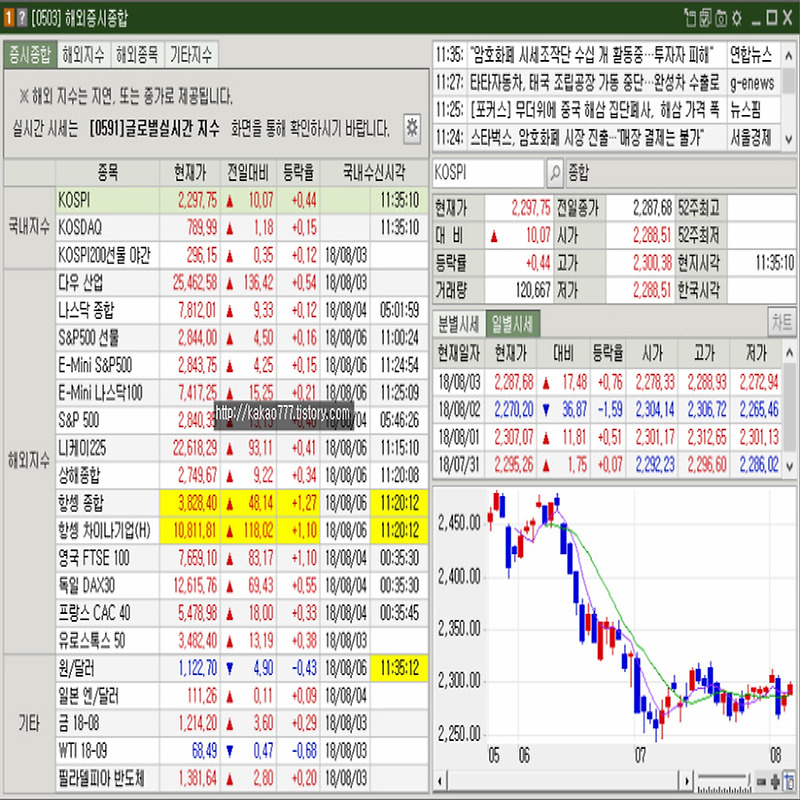
Task: Select the 독일 DAX30 row
Action: pos(241,586)
